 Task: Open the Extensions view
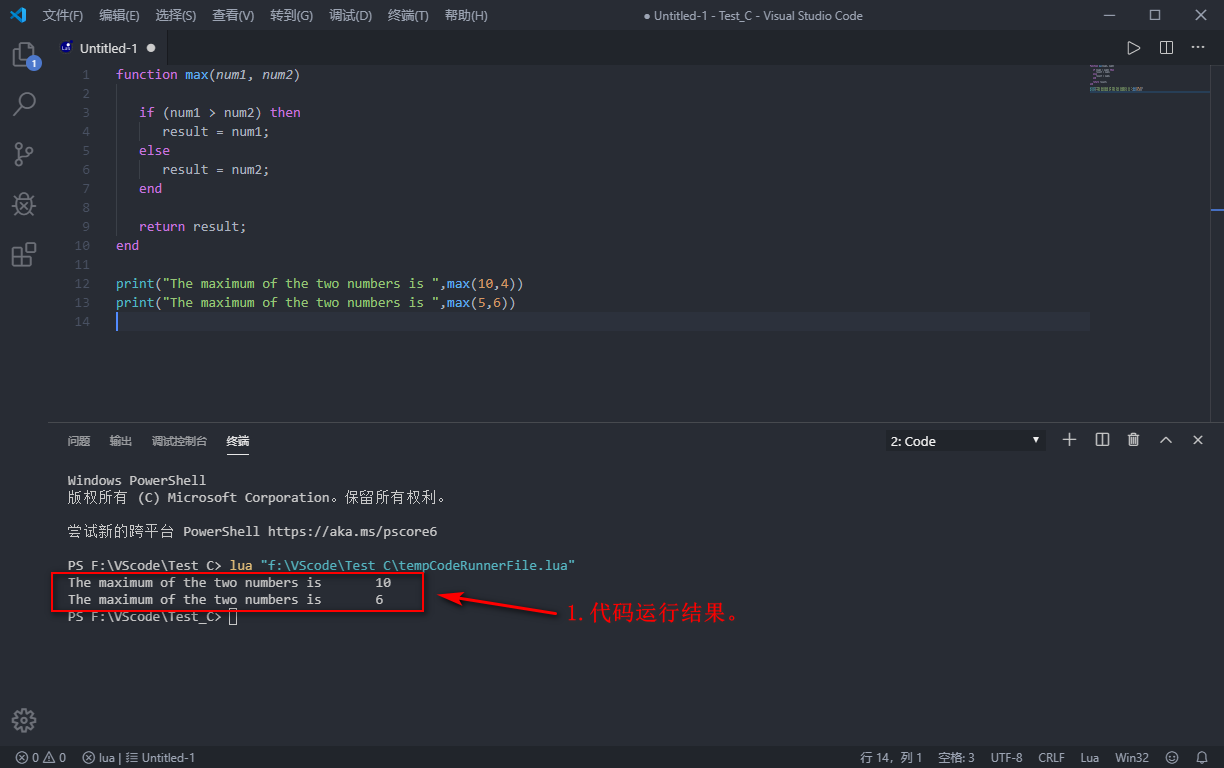tap(24, 254)
